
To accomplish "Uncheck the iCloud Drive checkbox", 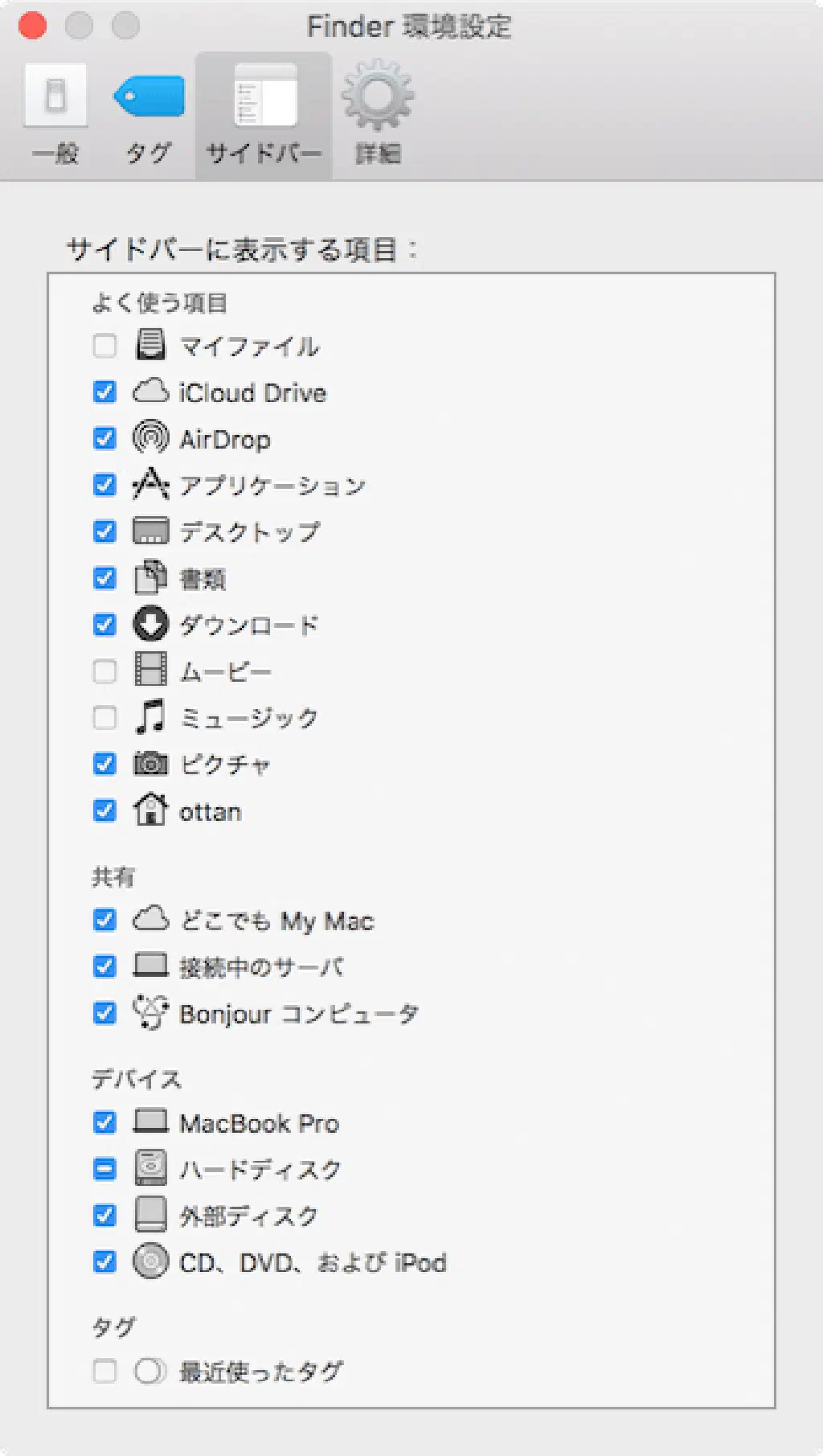I will [x=104, y=392].
